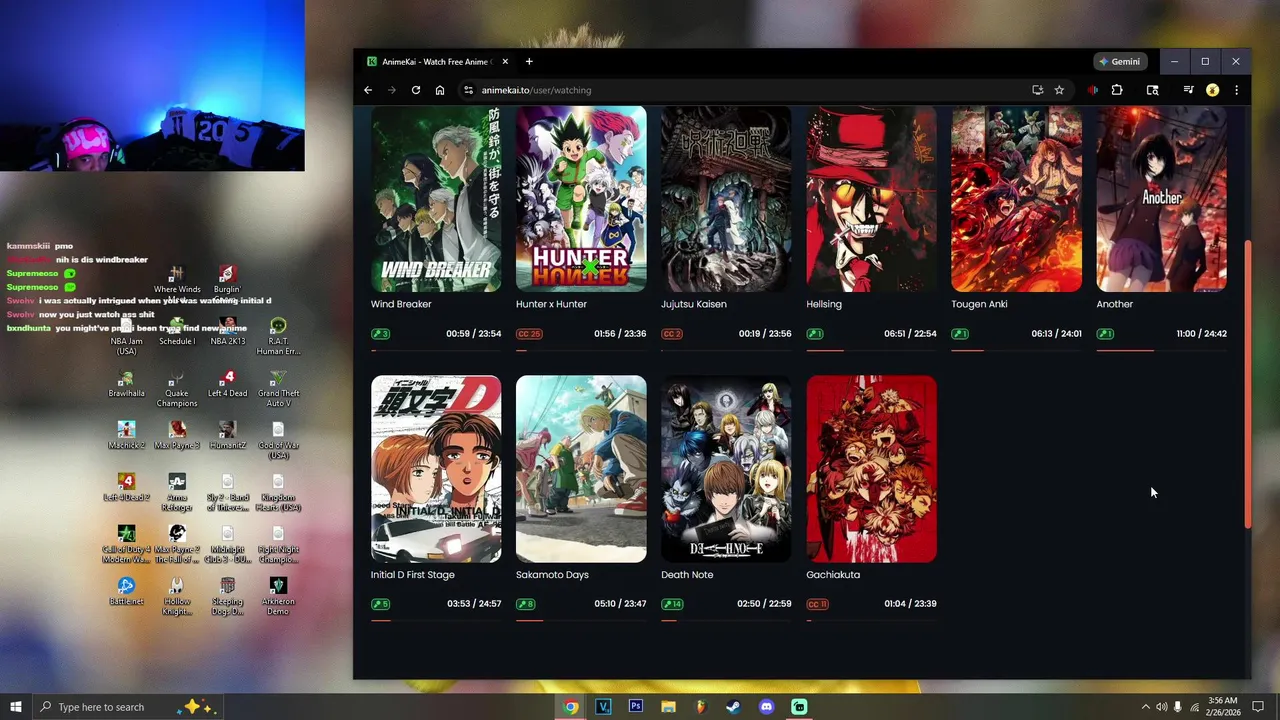Open the Chrome profile avatar
1280x720 pixels.
pos(1212,90)
